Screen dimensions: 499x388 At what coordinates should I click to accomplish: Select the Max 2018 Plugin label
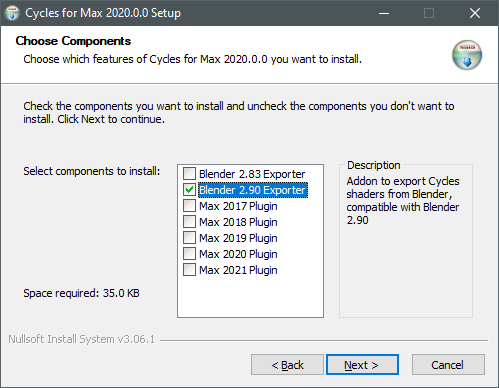(238, 222)
